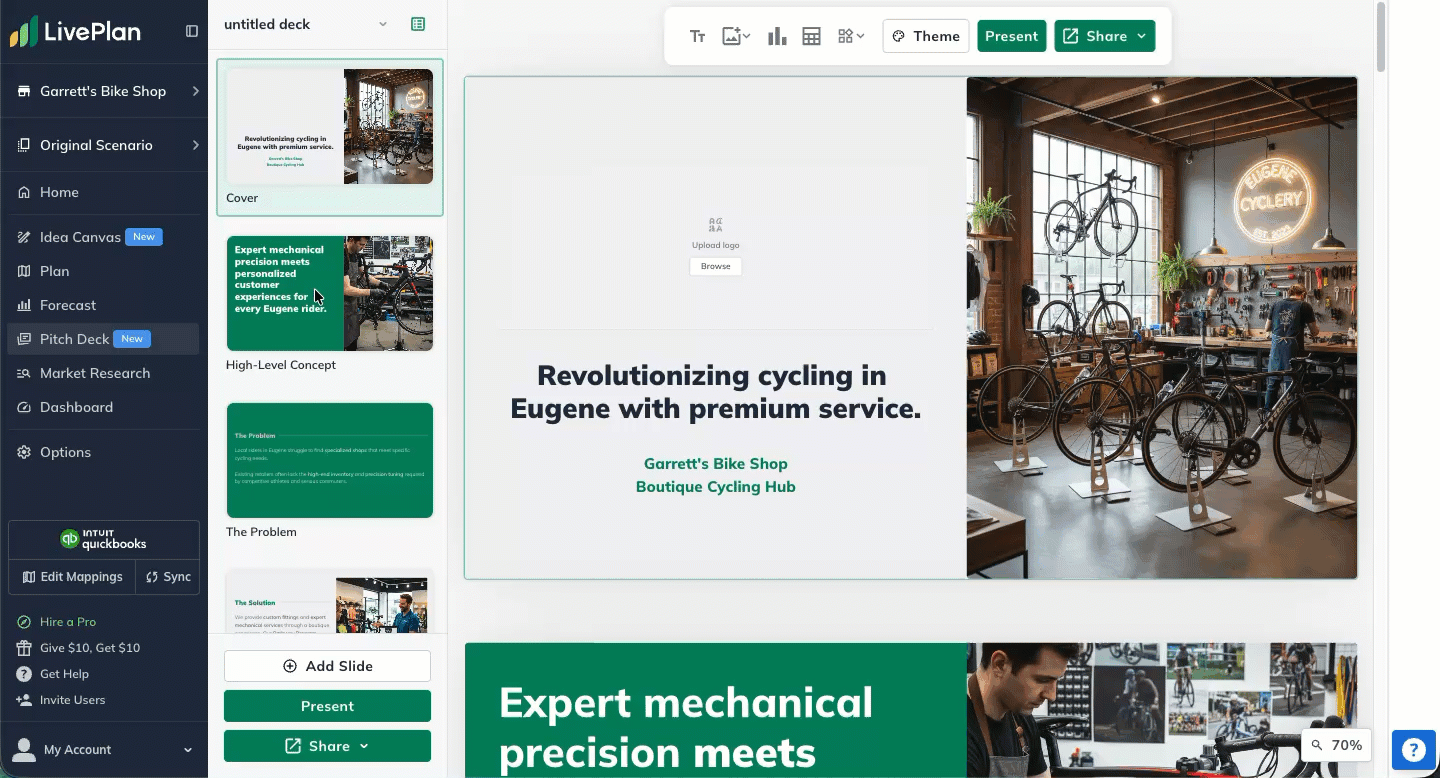The image size is (1440, 778).
Task: Click the insert table icon
Action: pyautogui.click(x=811, y=36)
